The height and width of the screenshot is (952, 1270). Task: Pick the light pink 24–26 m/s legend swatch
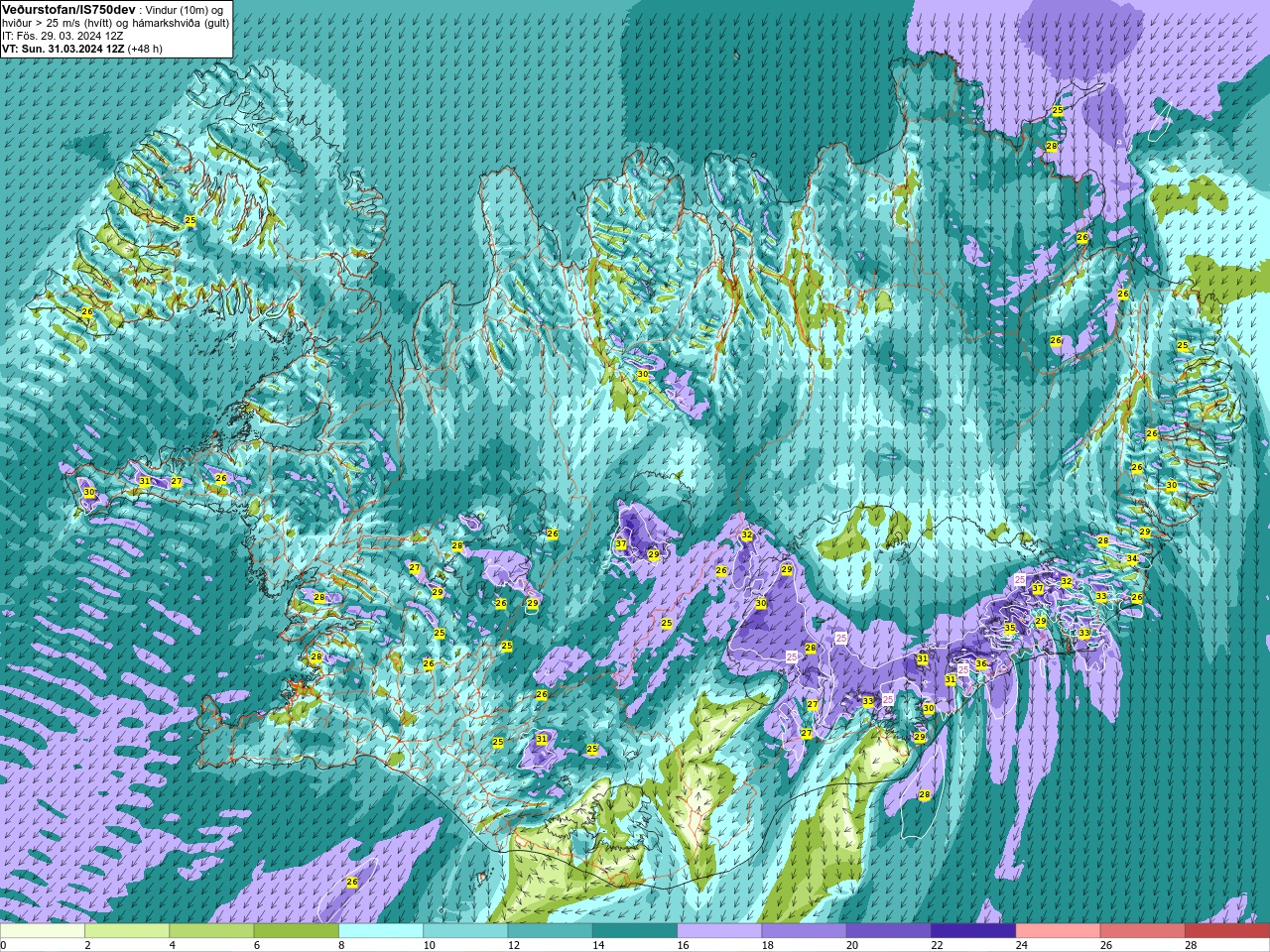tap(1059, 931)
